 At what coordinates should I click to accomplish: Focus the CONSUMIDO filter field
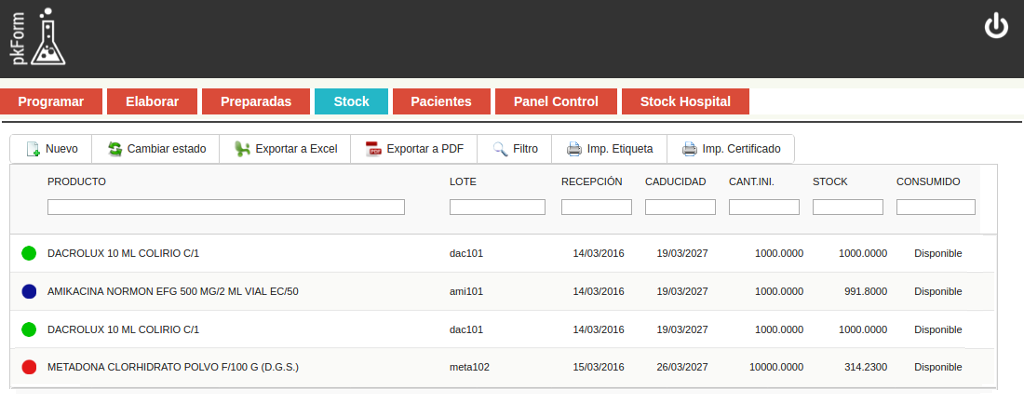(x=936, y=207)
